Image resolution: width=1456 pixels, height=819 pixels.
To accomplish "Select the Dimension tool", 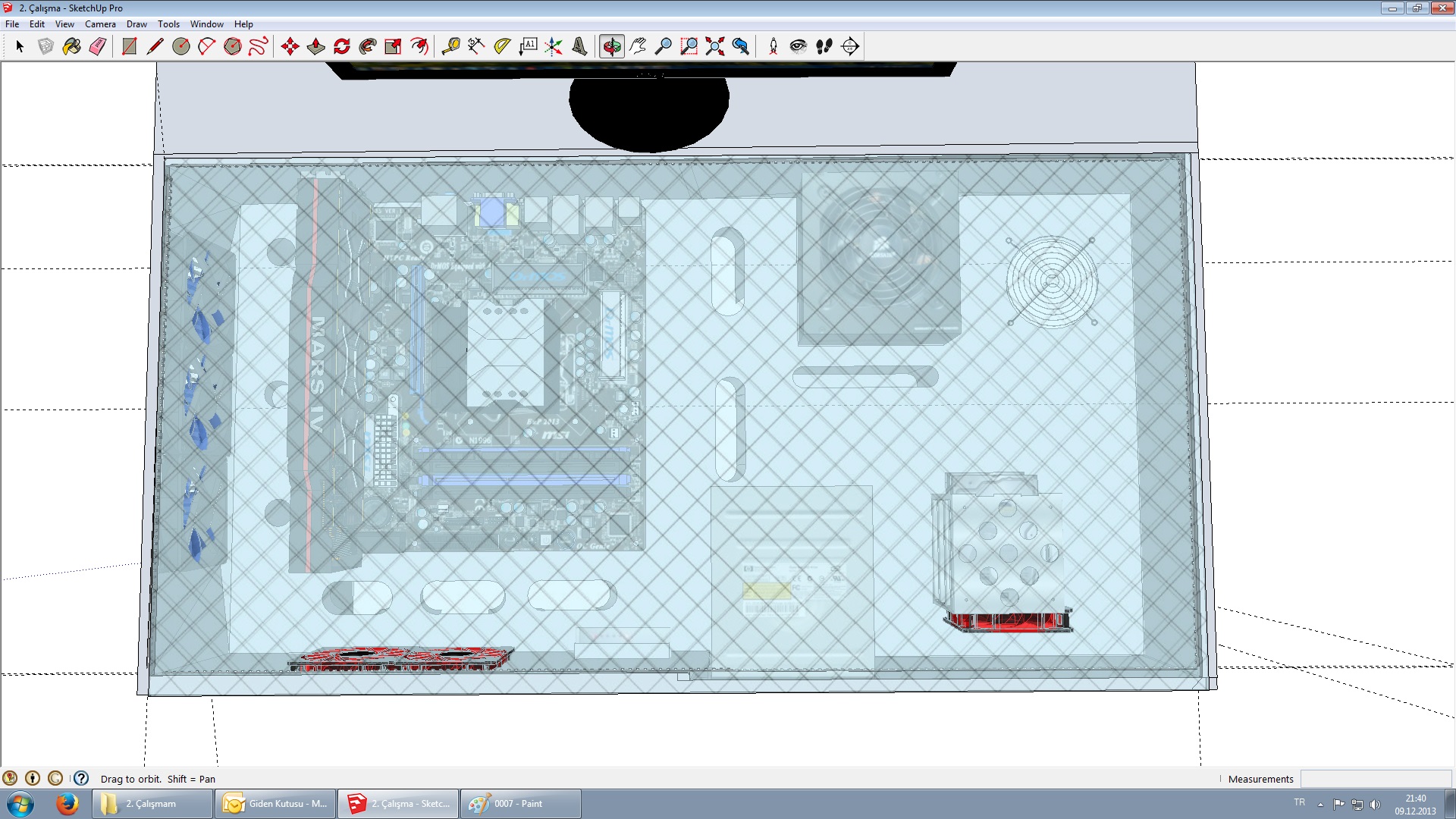I will [x=477, y=46].
